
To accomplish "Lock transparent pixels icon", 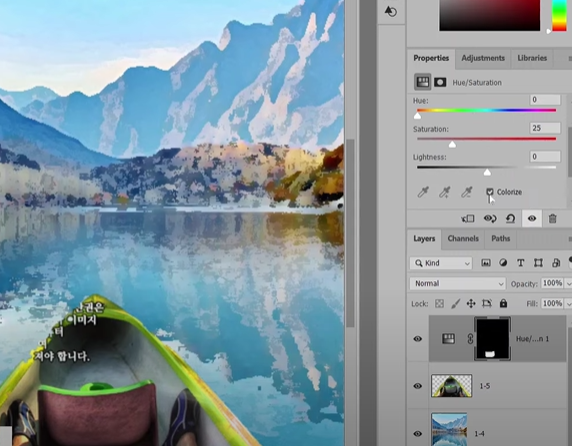I will tap(440, 303).
